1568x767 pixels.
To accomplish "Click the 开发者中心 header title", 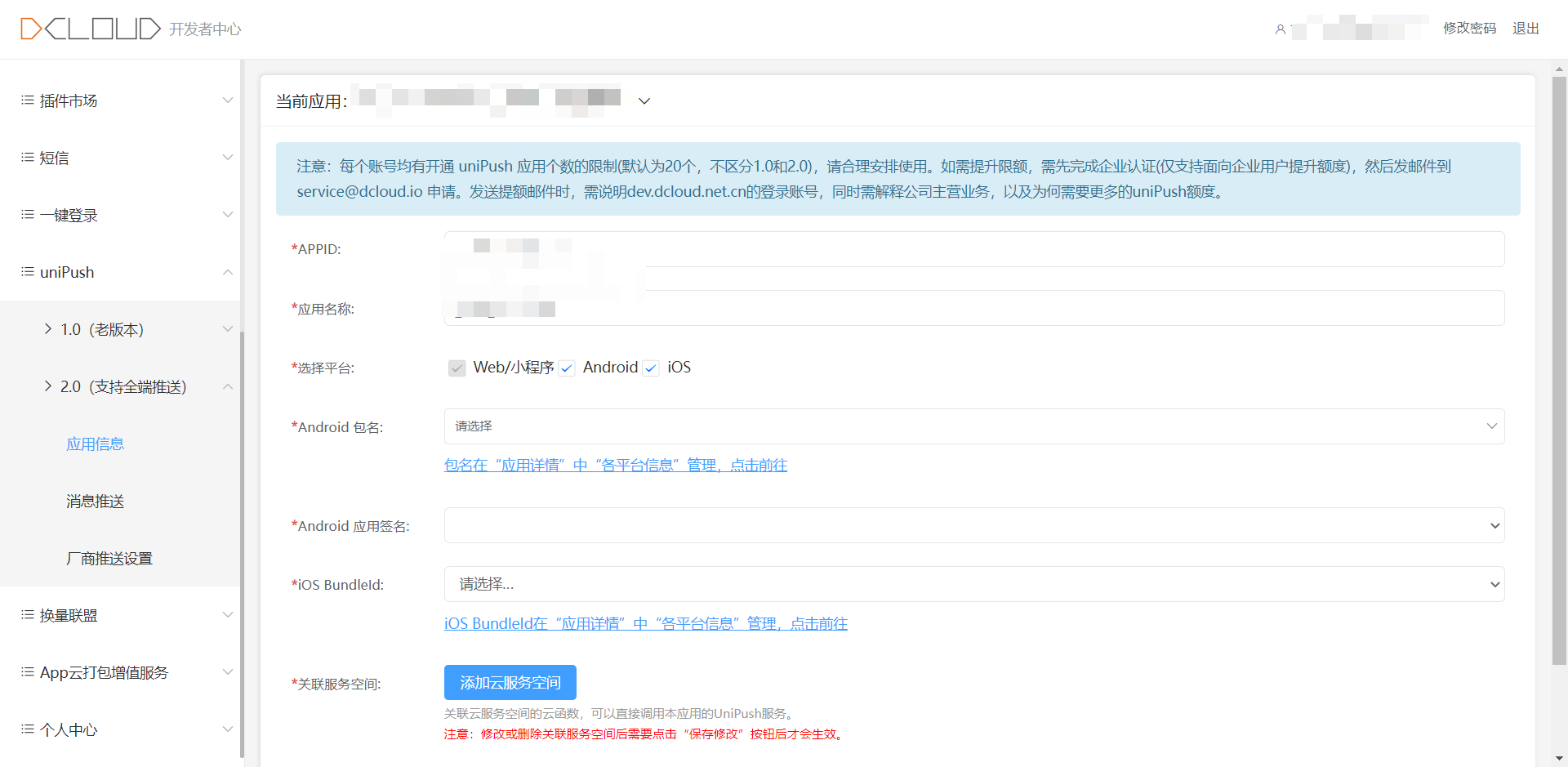I will pyautogui.click(x=205, y=29).
